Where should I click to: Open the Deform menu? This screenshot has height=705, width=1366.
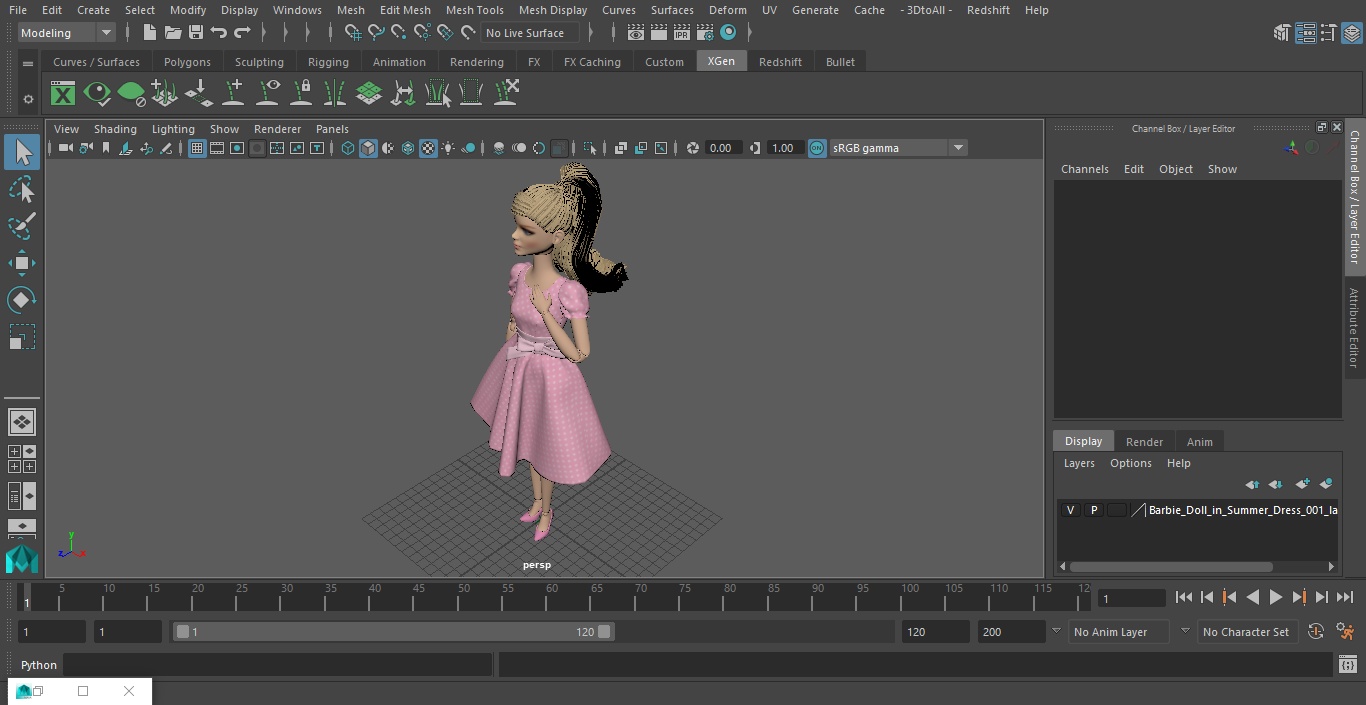click(727, 10)
